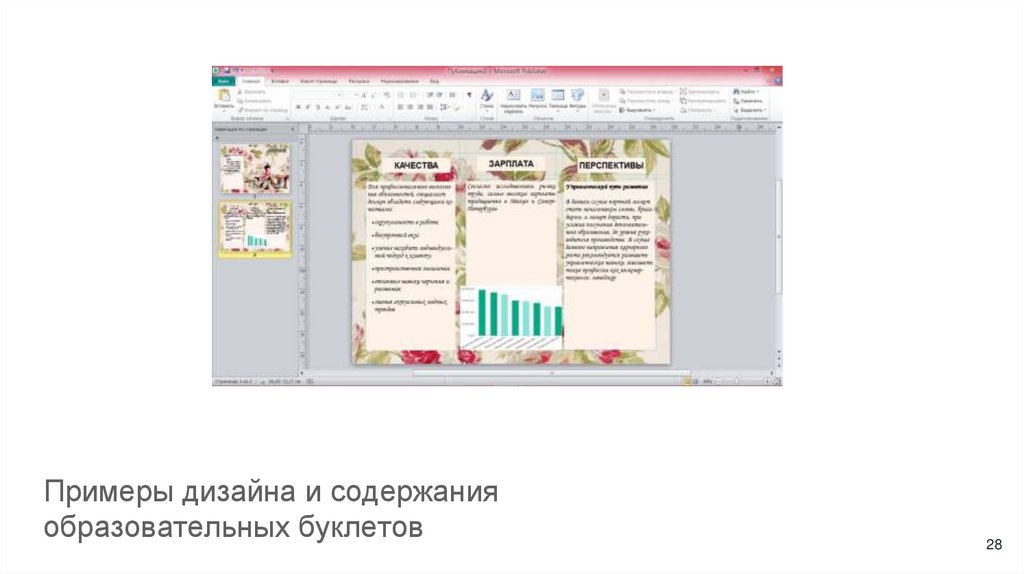This screenshot has width=1024, height=574.
Task: Click Переместить назад
Action: pyautogui.click(x=645, y=101)
